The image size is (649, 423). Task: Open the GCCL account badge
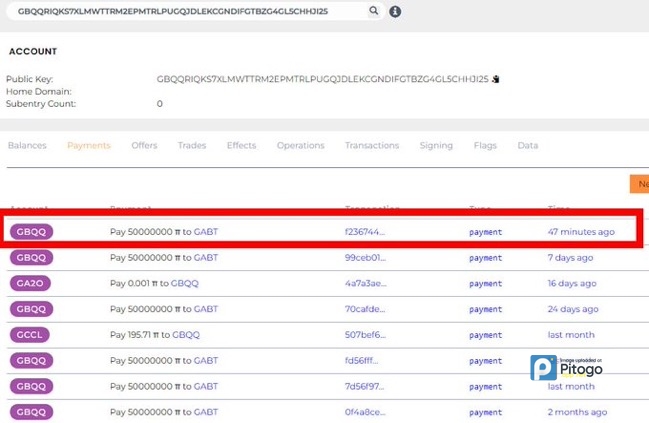[x=32, y=334]
